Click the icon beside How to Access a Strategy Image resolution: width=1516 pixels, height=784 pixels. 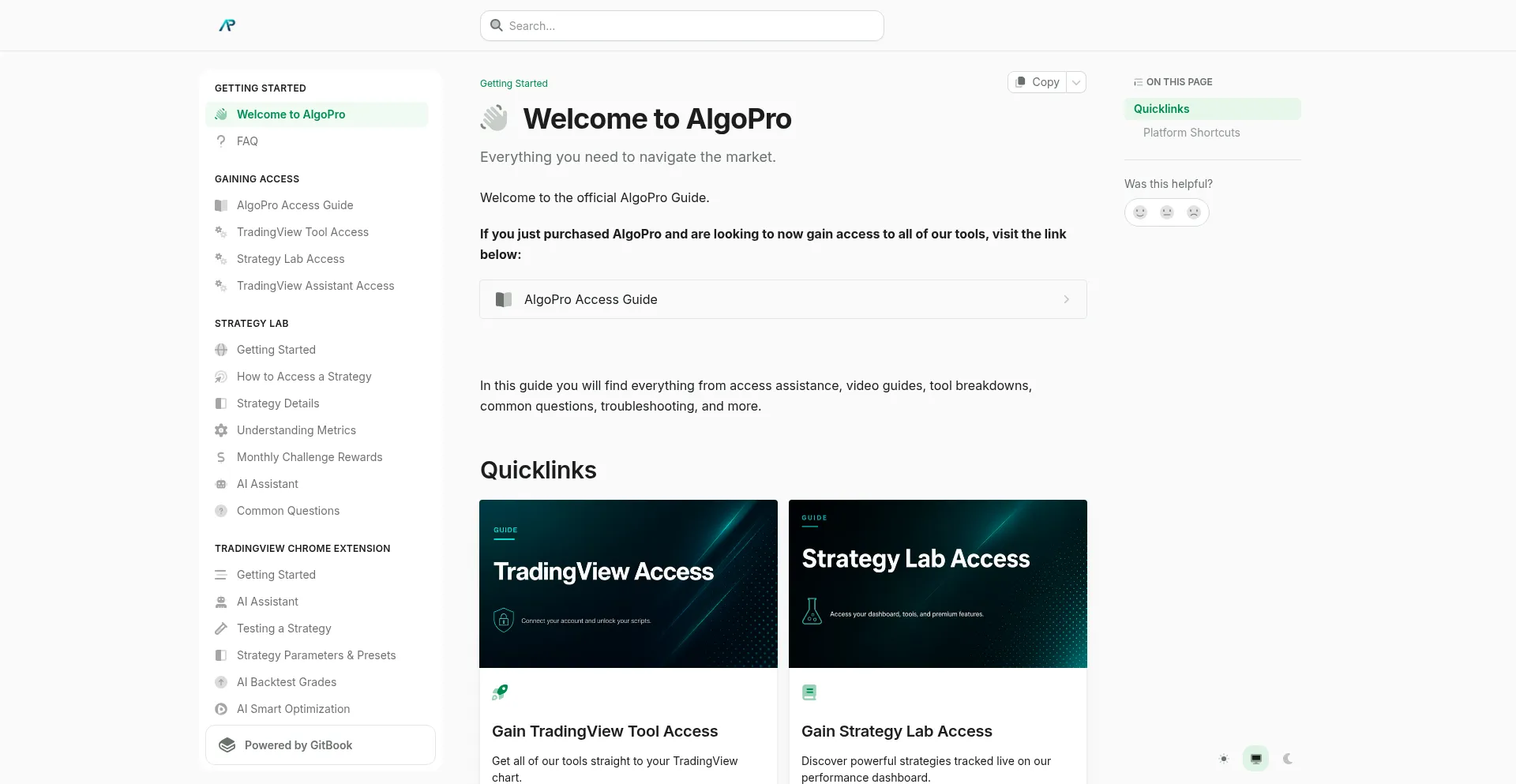221,377
